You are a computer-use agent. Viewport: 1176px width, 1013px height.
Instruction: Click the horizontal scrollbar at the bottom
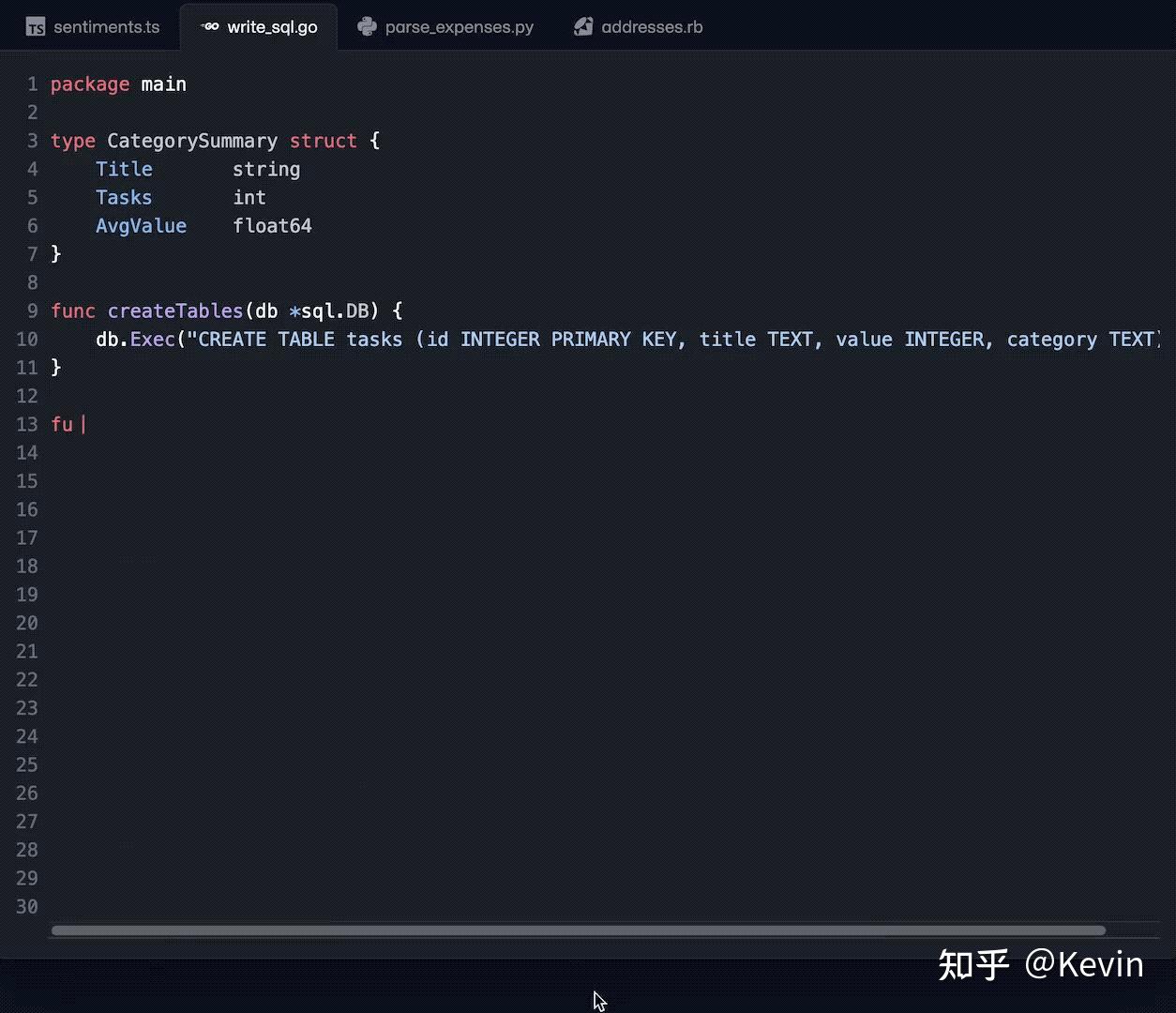click(577, 930)
